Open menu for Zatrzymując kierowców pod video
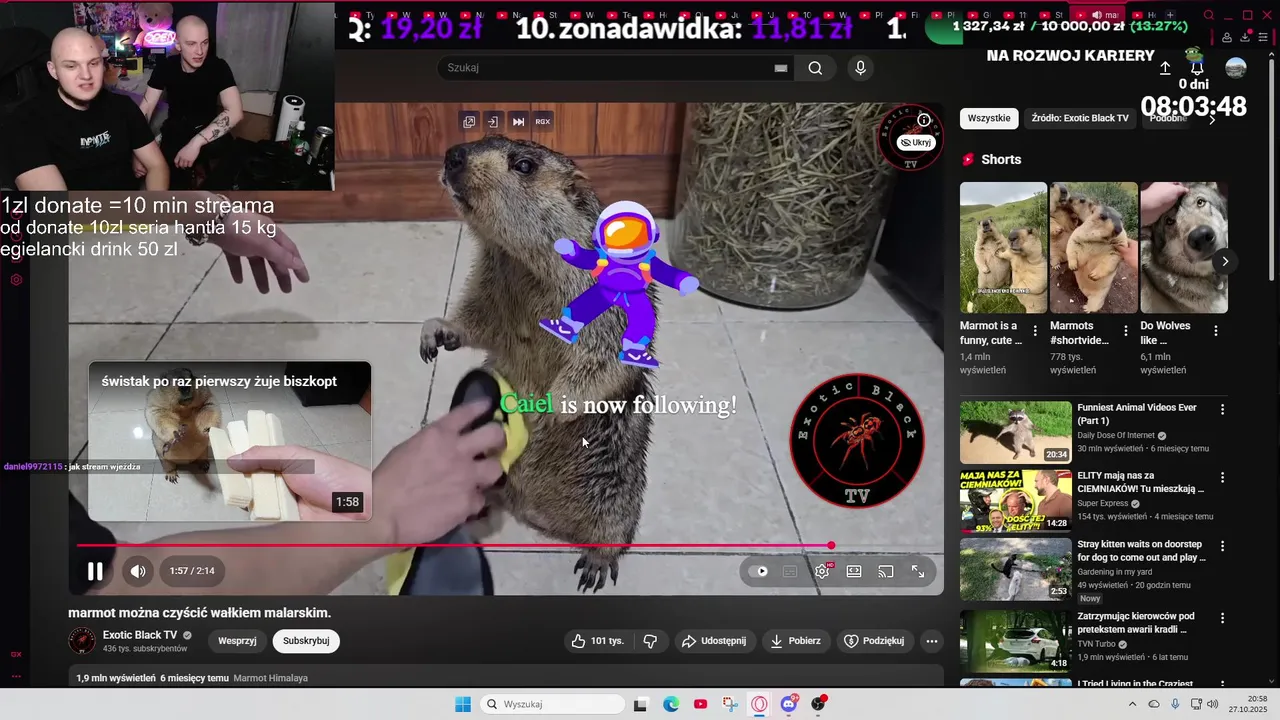This screenshot has height=720, width=1280. [1222, 617]
